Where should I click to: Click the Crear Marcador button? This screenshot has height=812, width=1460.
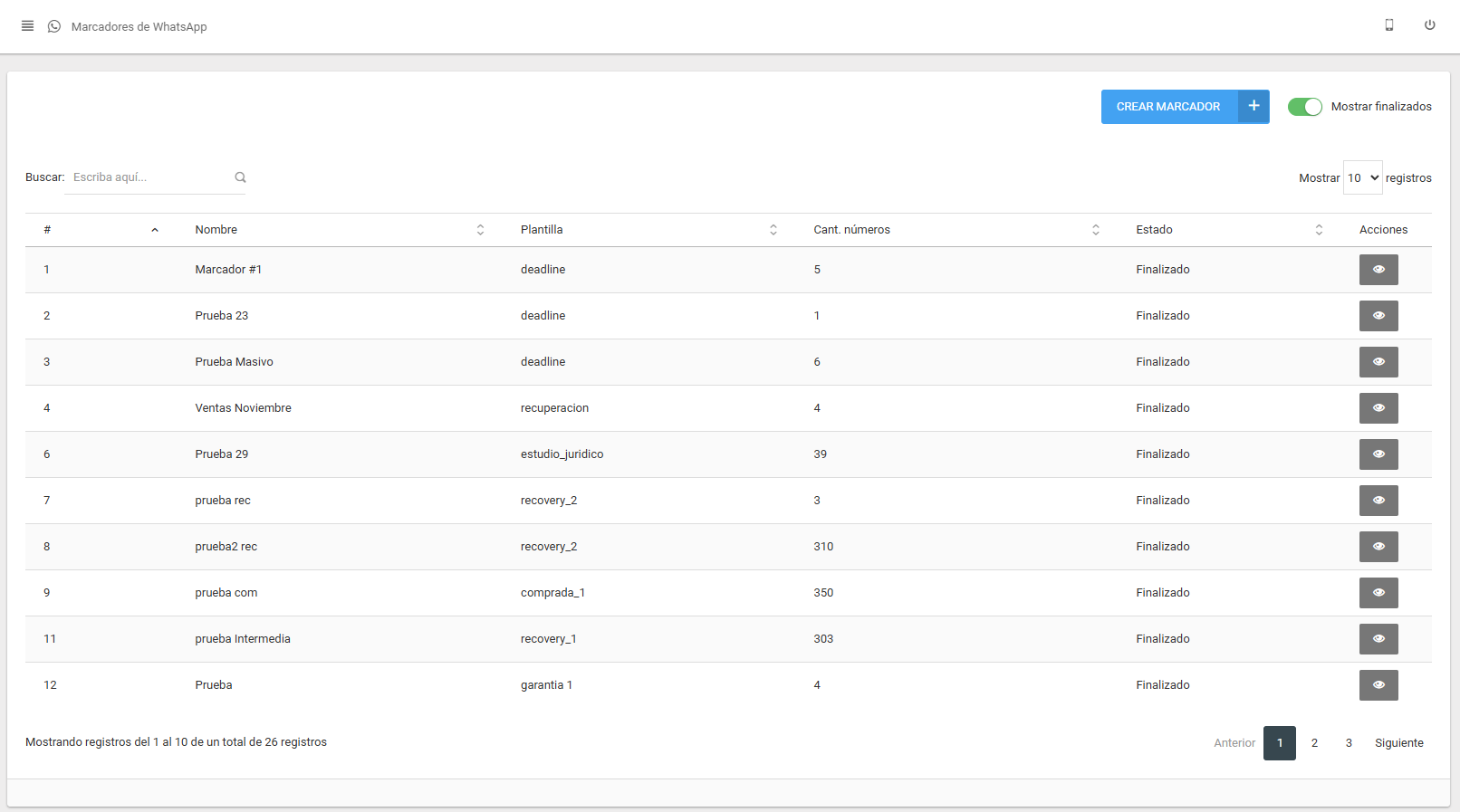(x=1168, y=107)
